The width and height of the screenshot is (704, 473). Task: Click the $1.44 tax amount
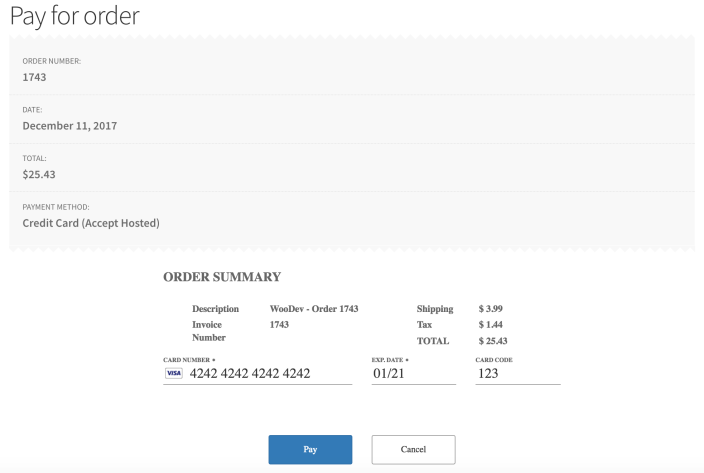coord(490,325)
